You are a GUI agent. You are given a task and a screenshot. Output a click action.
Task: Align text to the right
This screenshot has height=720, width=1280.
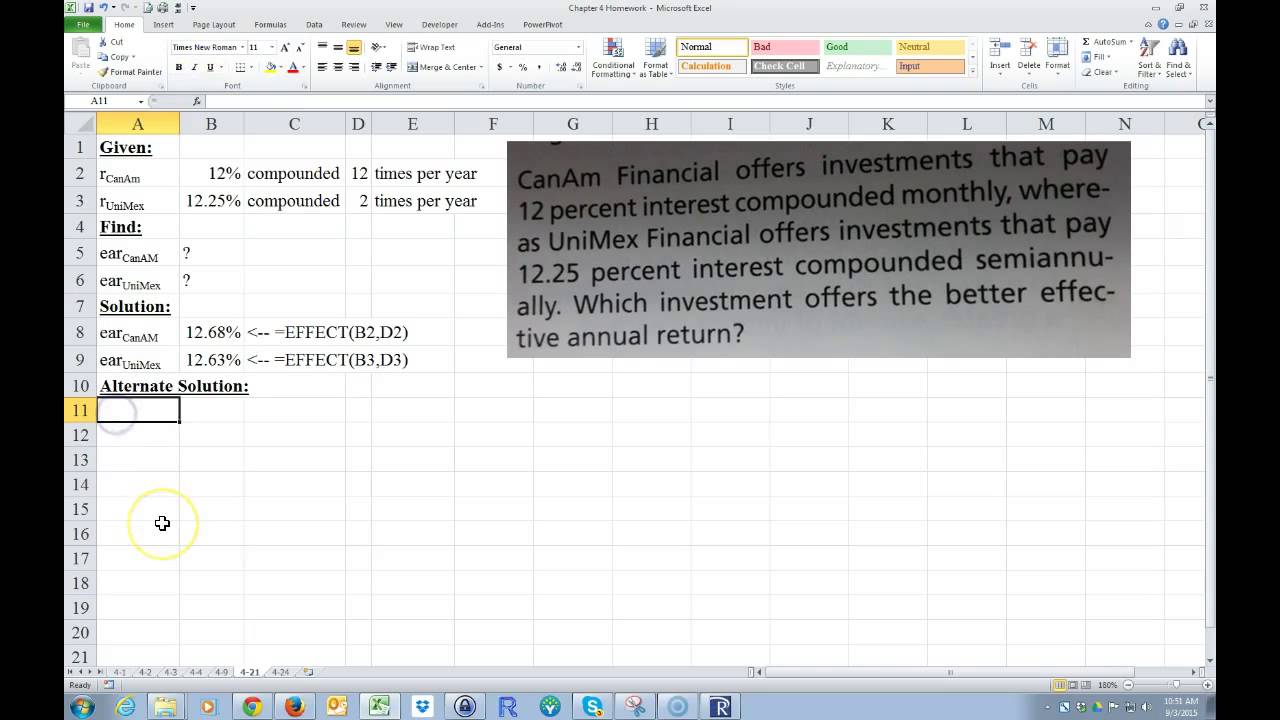(x=353, y=67)
